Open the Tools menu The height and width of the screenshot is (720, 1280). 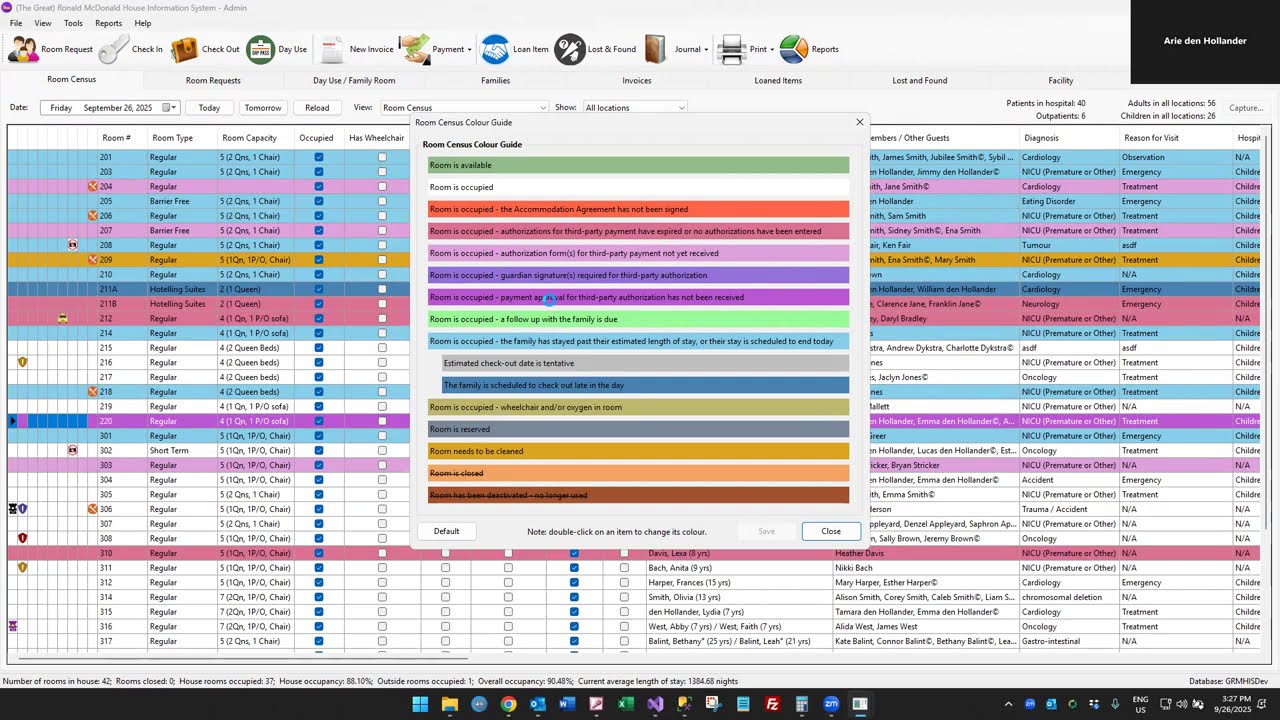coord(74,23)
